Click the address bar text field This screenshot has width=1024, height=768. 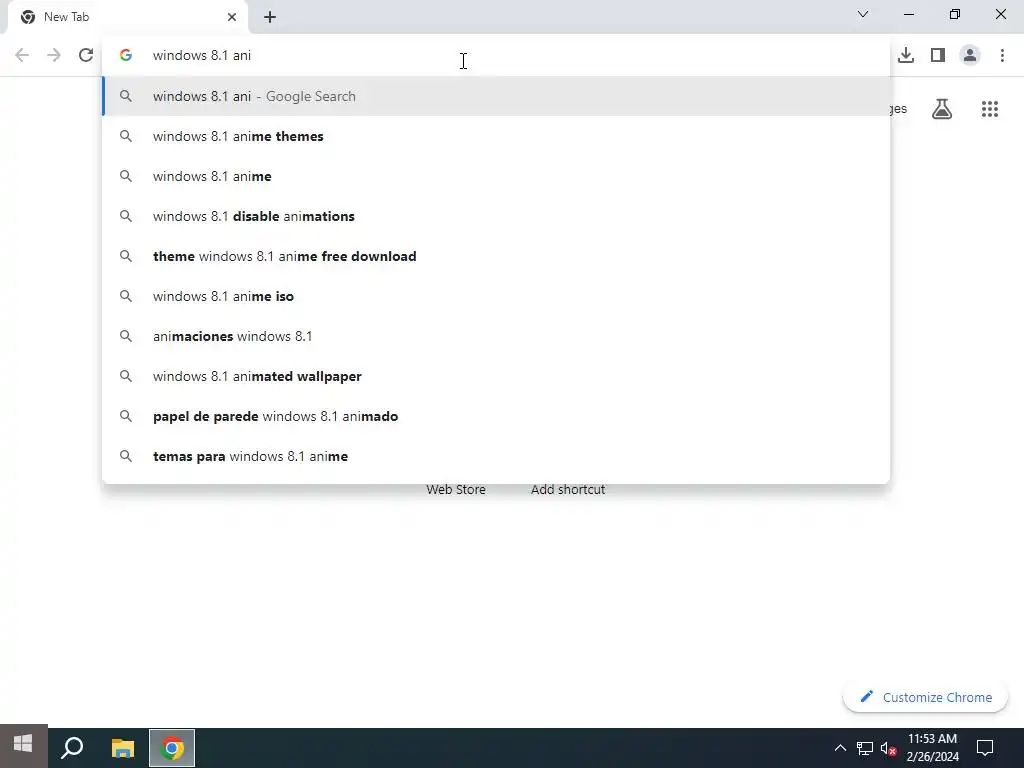point(496,56)
